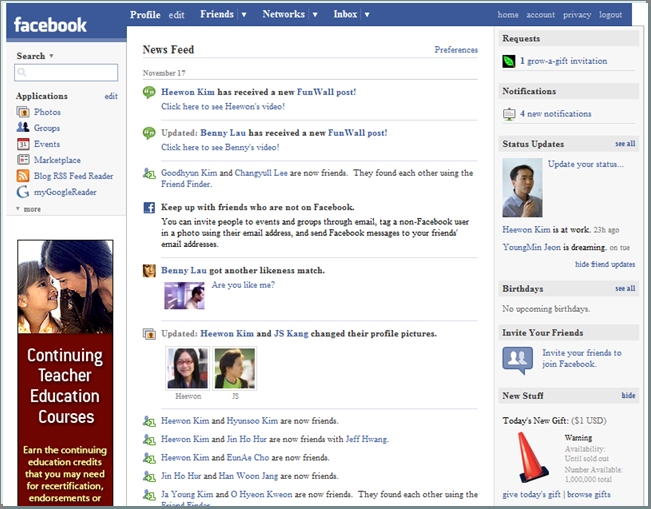Click friend icon beside Jin Ho Hur and Jeff Hwang story
This screenshot has height=509, width=651.
point(149,440)
